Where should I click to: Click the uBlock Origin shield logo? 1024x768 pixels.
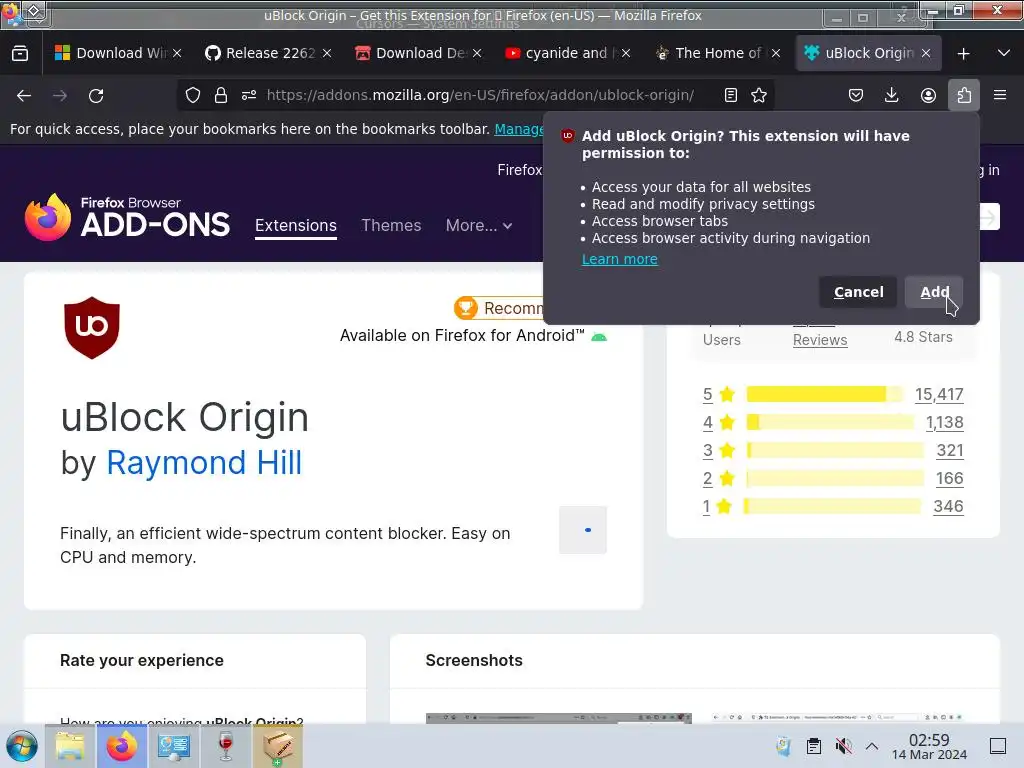[x=92, y=328]
